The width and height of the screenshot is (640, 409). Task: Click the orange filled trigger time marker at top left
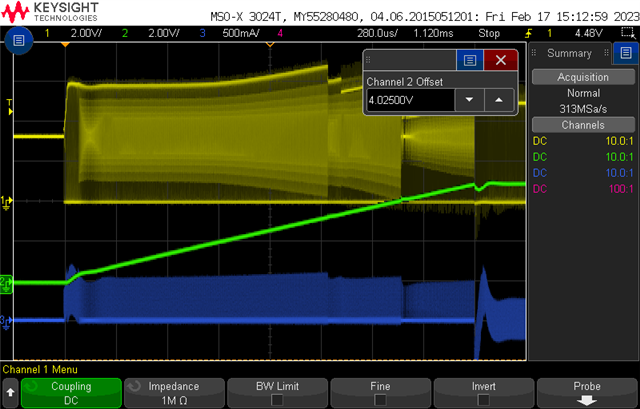pos(65,44)
